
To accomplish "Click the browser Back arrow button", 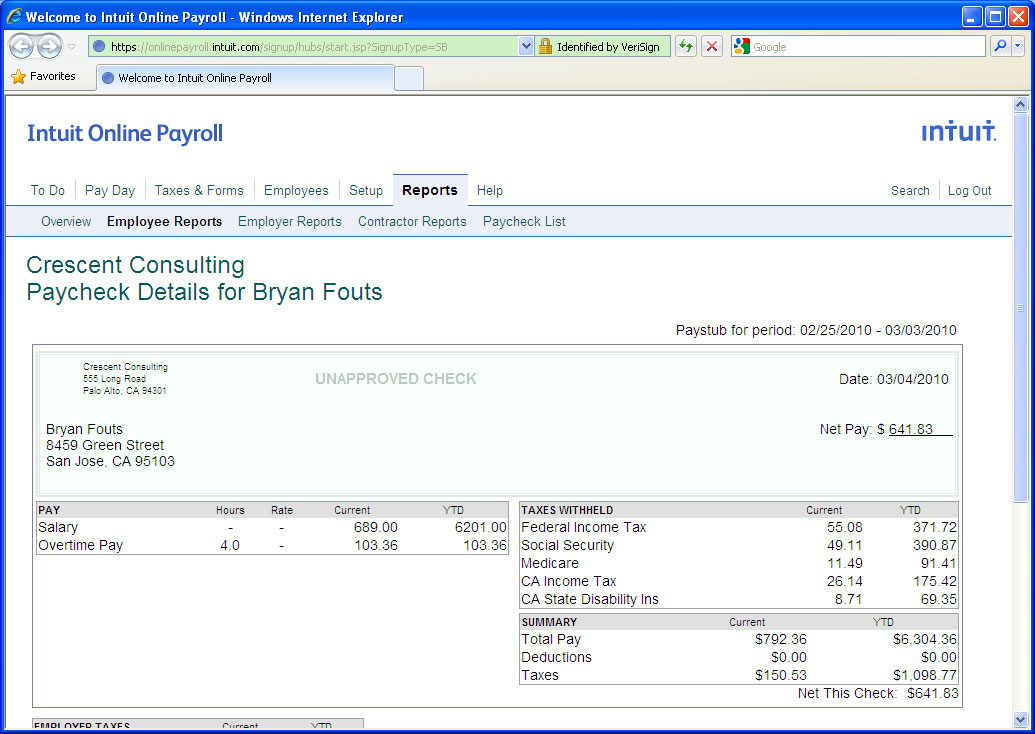I will [x=22, y=46].
